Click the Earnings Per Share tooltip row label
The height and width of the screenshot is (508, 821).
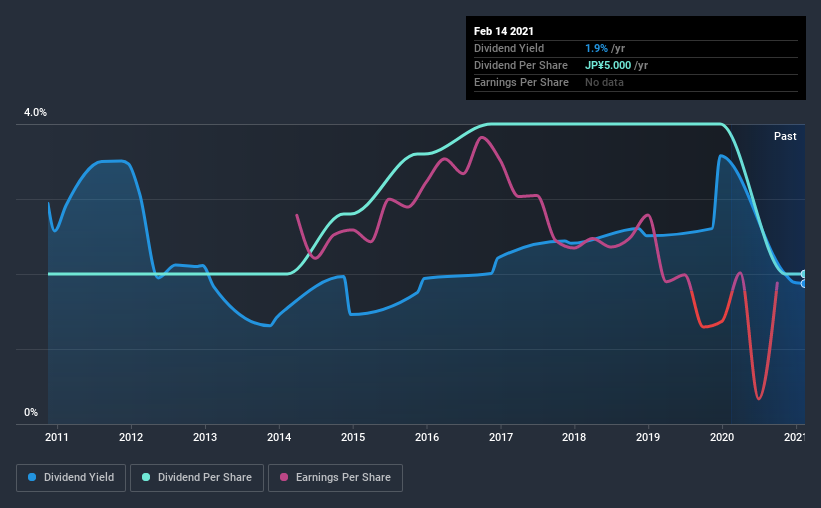click(x=521, y=82)
